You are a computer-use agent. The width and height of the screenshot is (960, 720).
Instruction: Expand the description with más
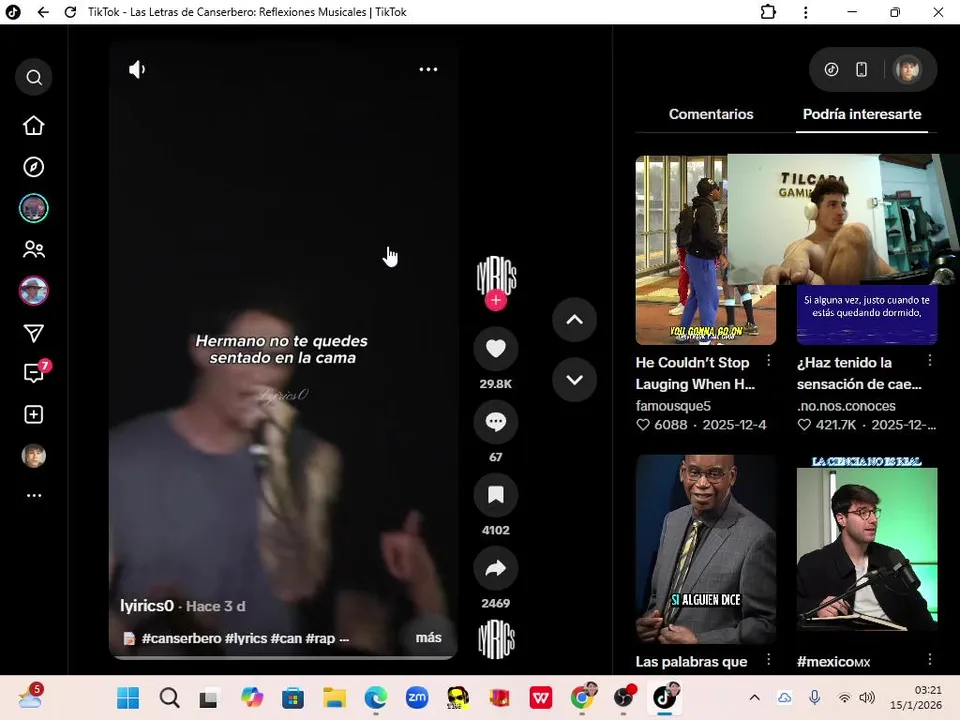[429, 638]
